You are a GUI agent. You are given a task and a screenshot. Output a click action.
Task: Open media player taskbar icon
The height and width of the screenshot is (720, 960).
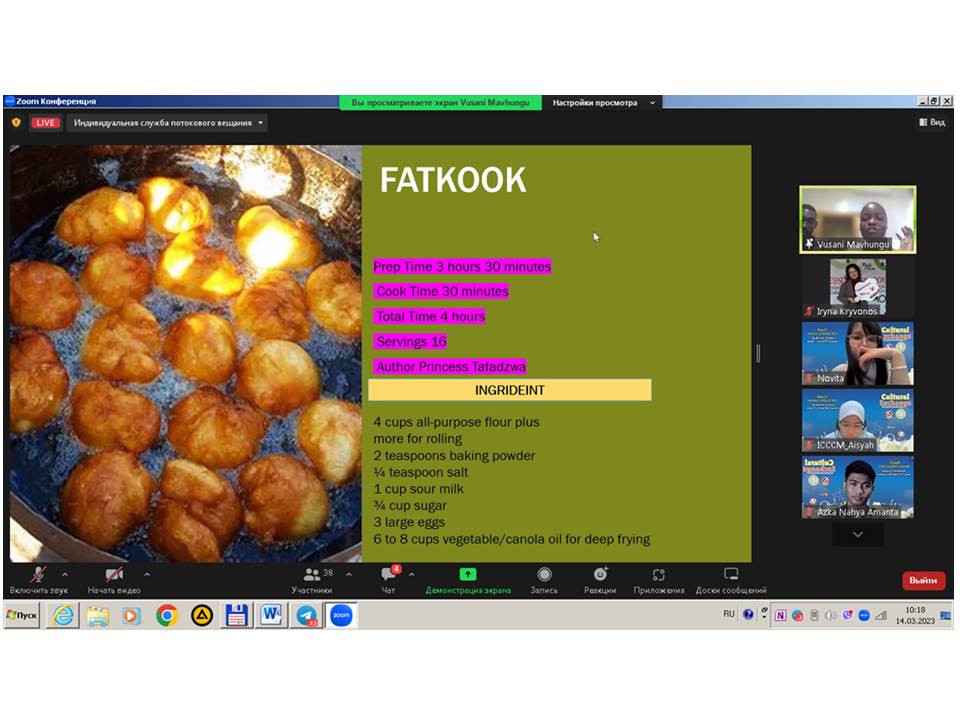(131, 615)
